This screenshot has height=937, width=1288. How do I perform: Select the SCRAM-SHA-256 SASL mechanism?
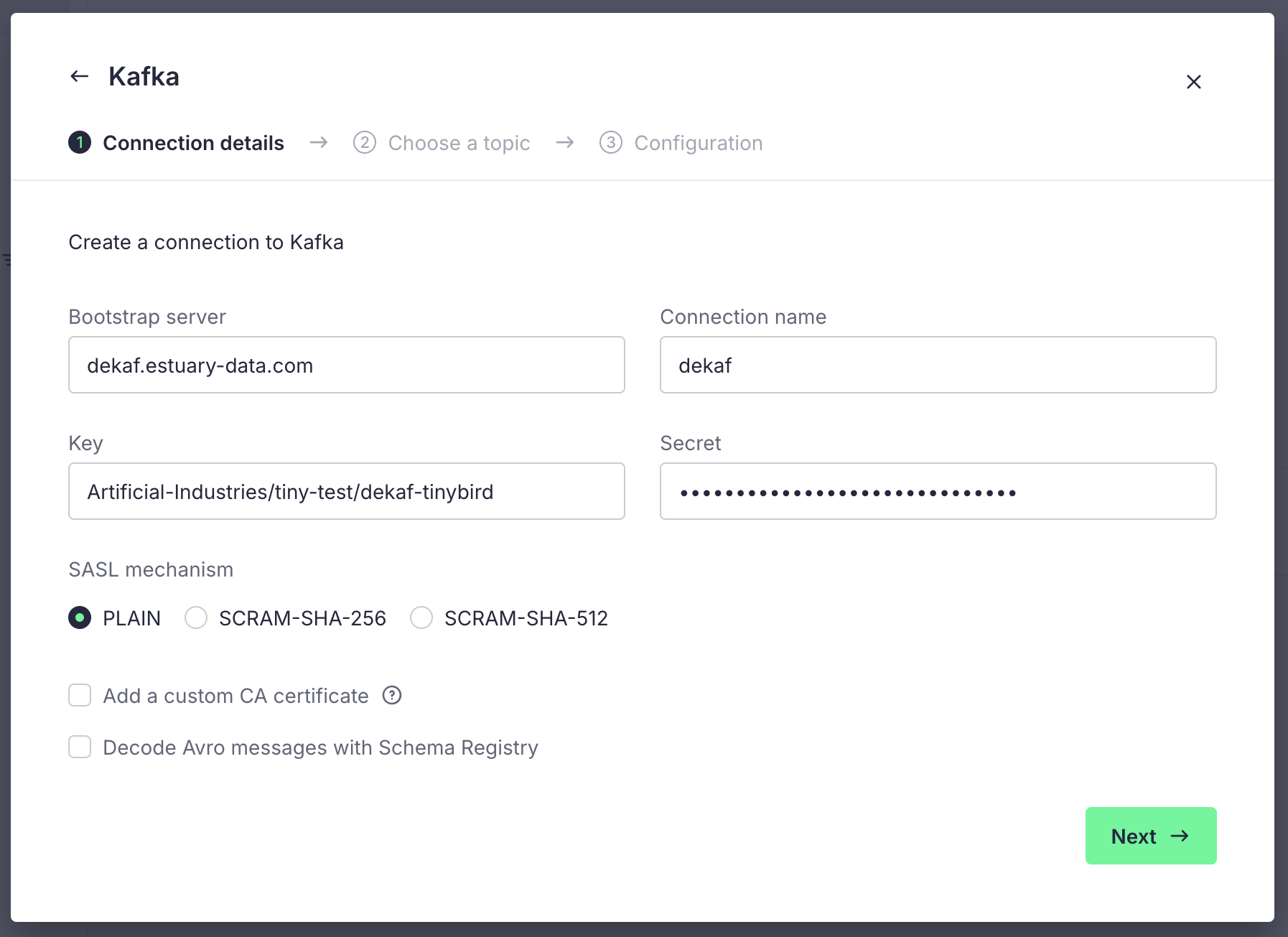[196, 617]
